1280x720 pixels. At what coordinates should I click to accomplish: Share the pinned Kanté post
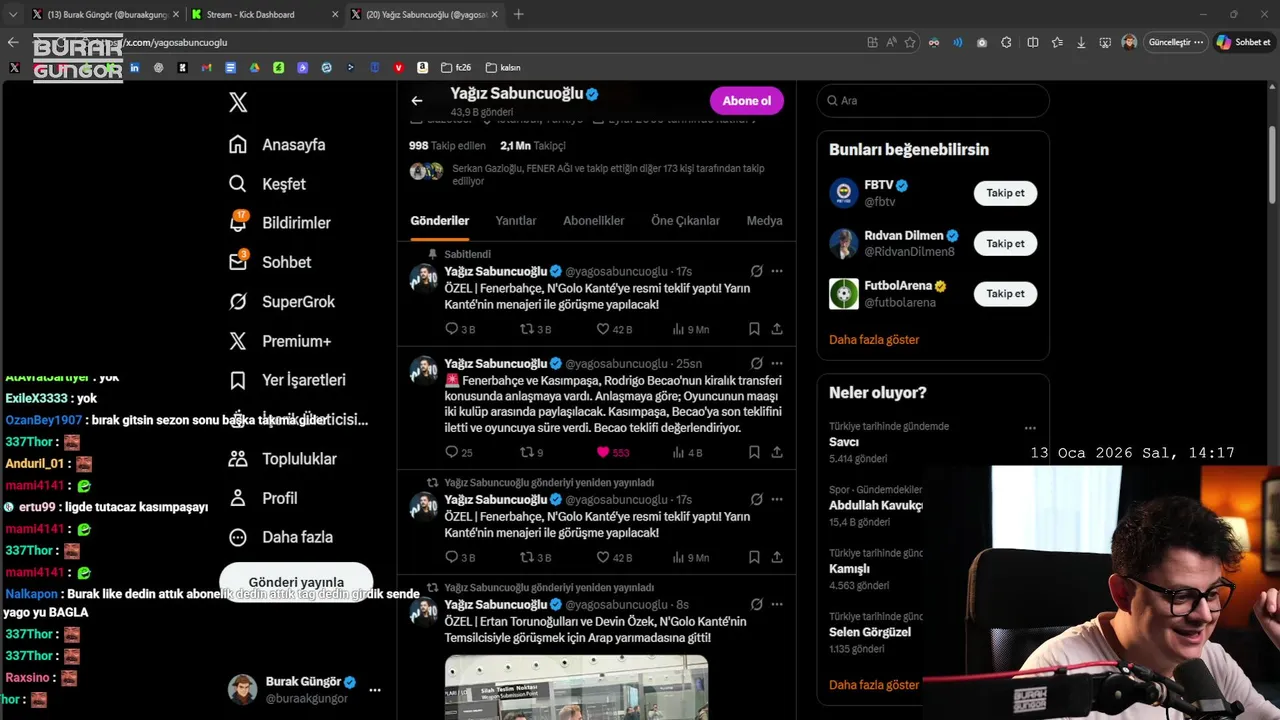point(777,329)
